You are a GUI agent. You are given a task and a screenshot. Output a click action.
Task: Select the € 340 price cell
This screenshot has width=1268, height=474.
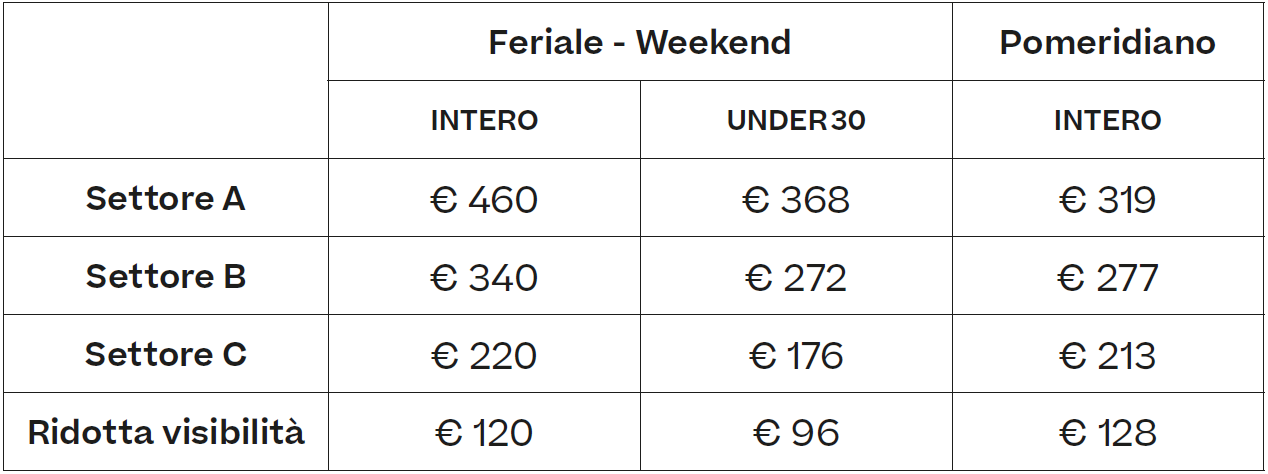pyautogui.click(x=484, y=277)
